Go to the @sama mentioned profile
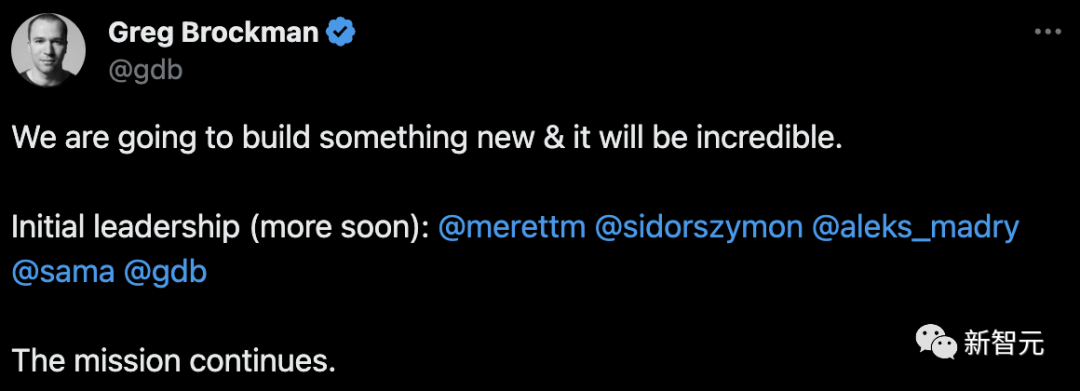This screenshot has width=1080, height=391. 63,273
